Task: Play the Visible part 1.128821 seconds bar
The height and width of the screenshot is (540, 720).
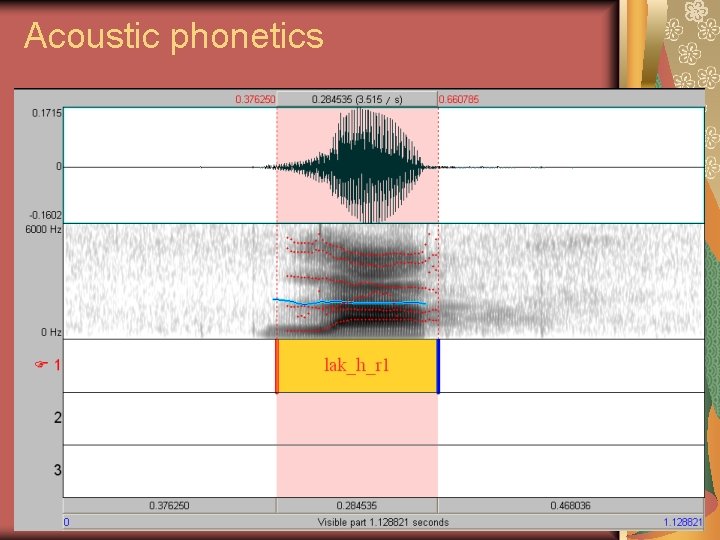Action: [x=383, y=522]
